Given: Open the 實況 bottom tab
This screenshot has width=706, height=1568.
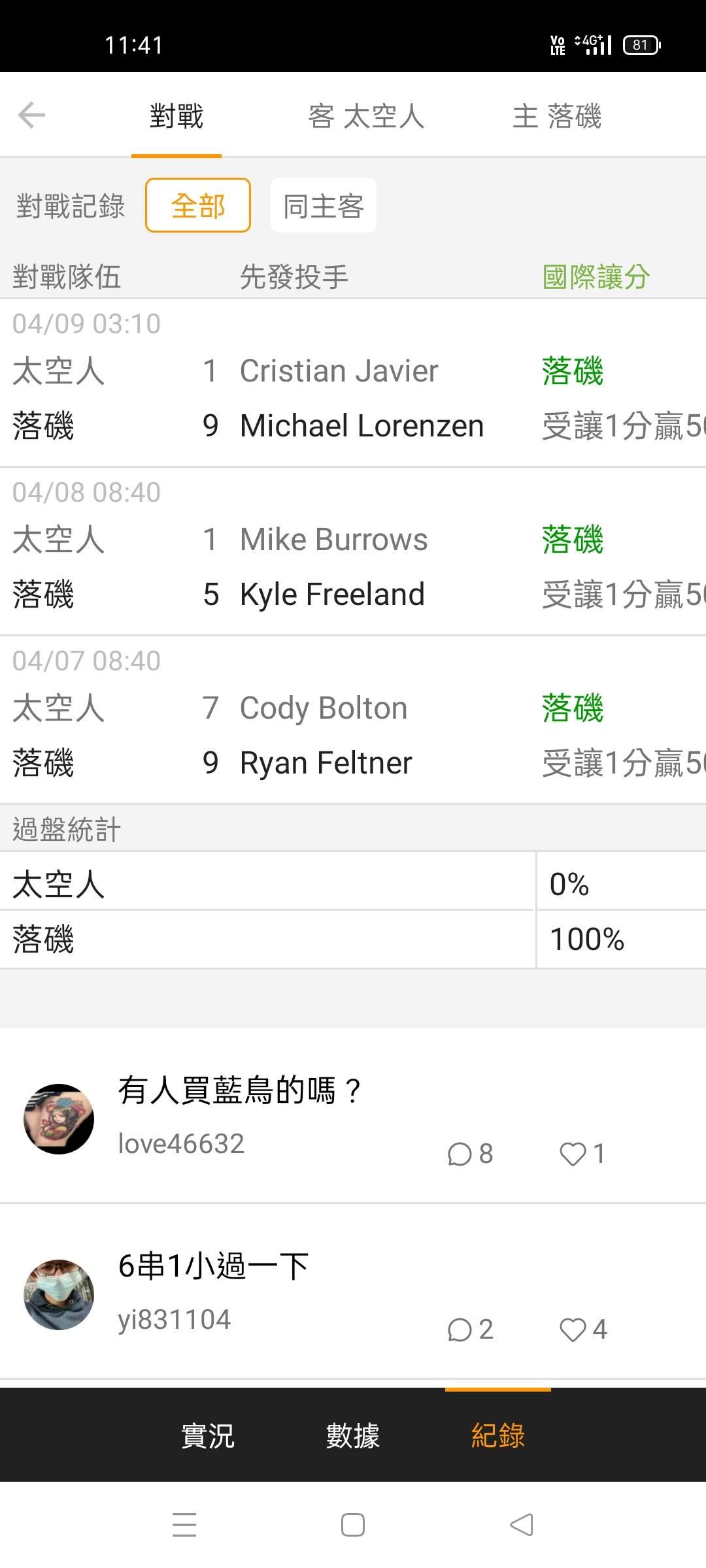Looking at the screenshot, I should (208, 1435).
